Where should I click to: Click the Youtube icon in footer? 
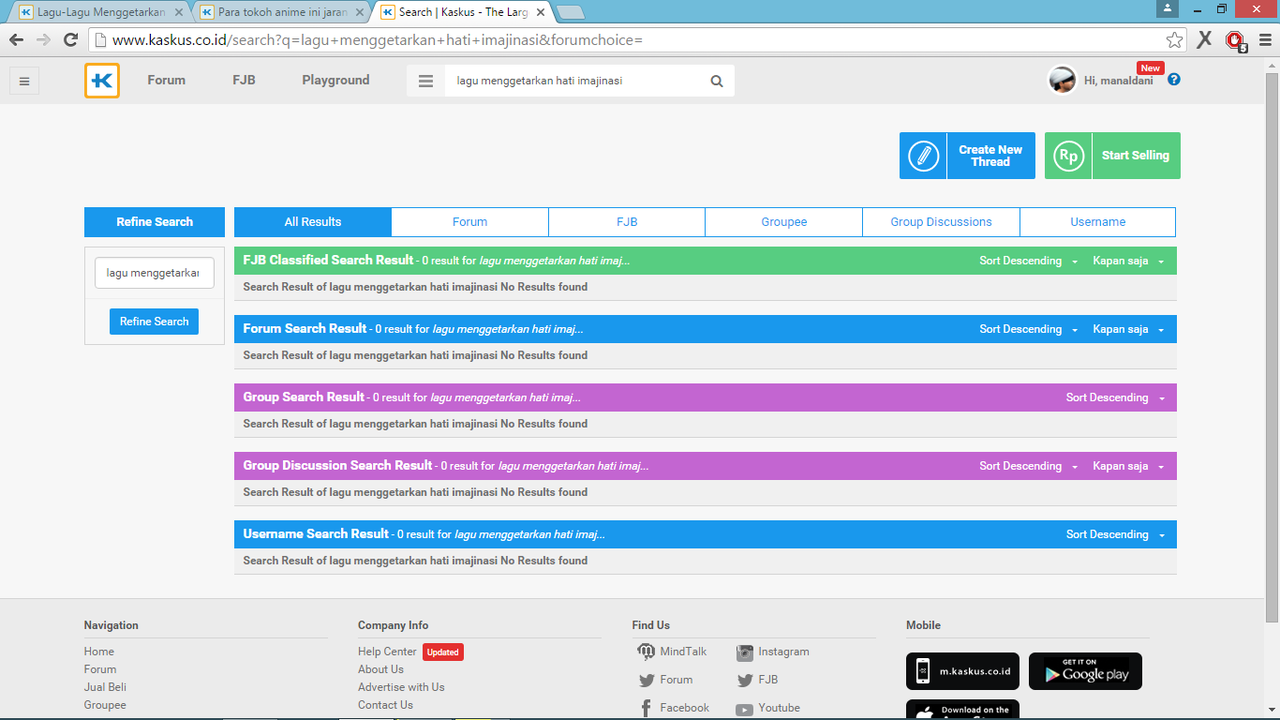point(744,709)
